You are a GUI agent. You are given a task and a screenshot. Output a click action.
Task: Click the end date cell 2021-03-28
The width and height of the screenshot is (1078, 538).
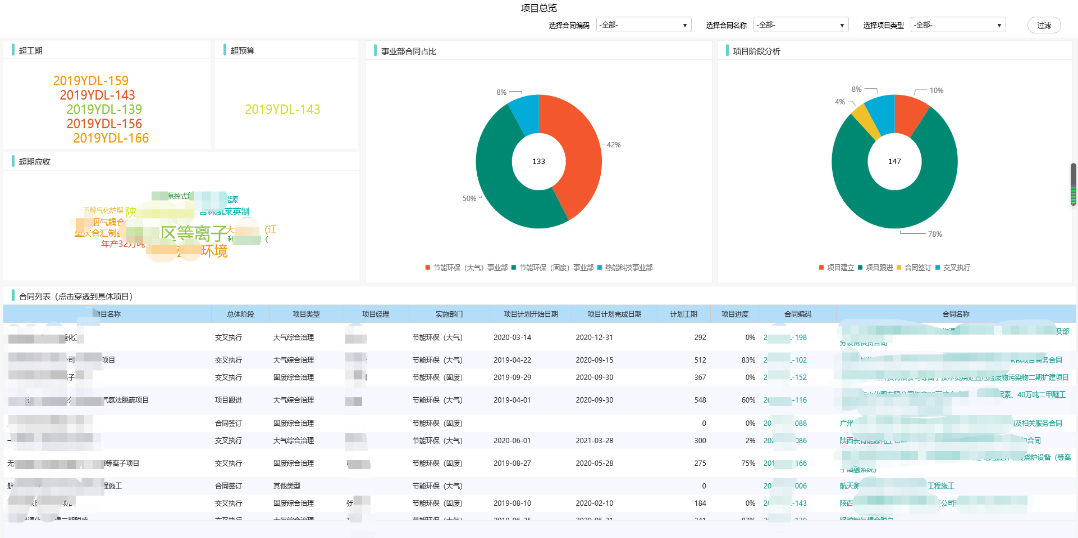(x=593, y=440)
